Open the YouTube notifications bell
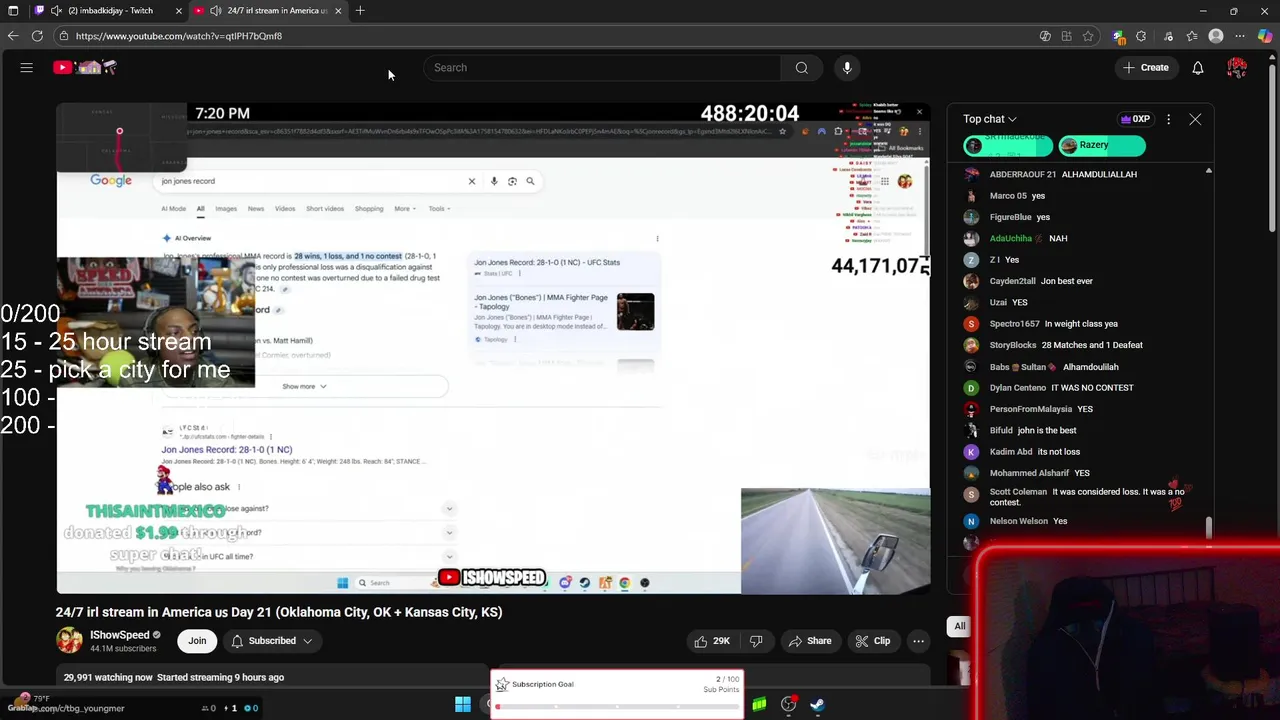Image resolution: width=1280 pixels, height=720 pixels. (1198, 68)
